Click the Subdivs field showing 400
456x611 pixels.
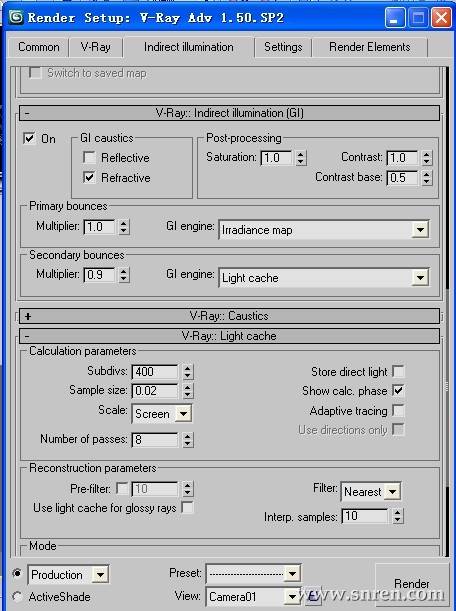156,371
